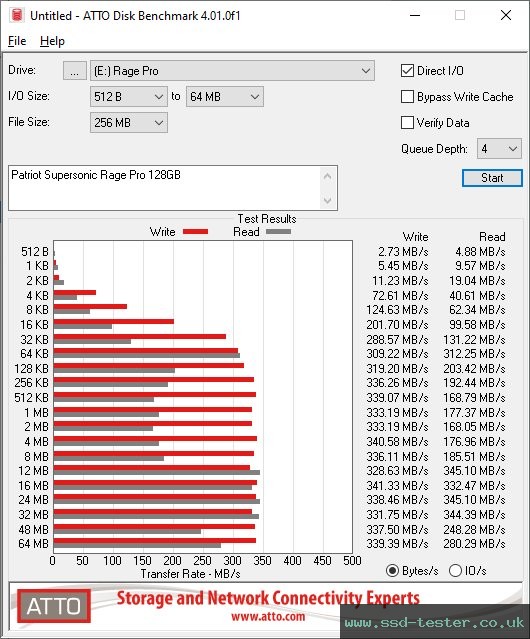Open the www.atto.com link
Screen dimensions: 530x639
point(268,617)
